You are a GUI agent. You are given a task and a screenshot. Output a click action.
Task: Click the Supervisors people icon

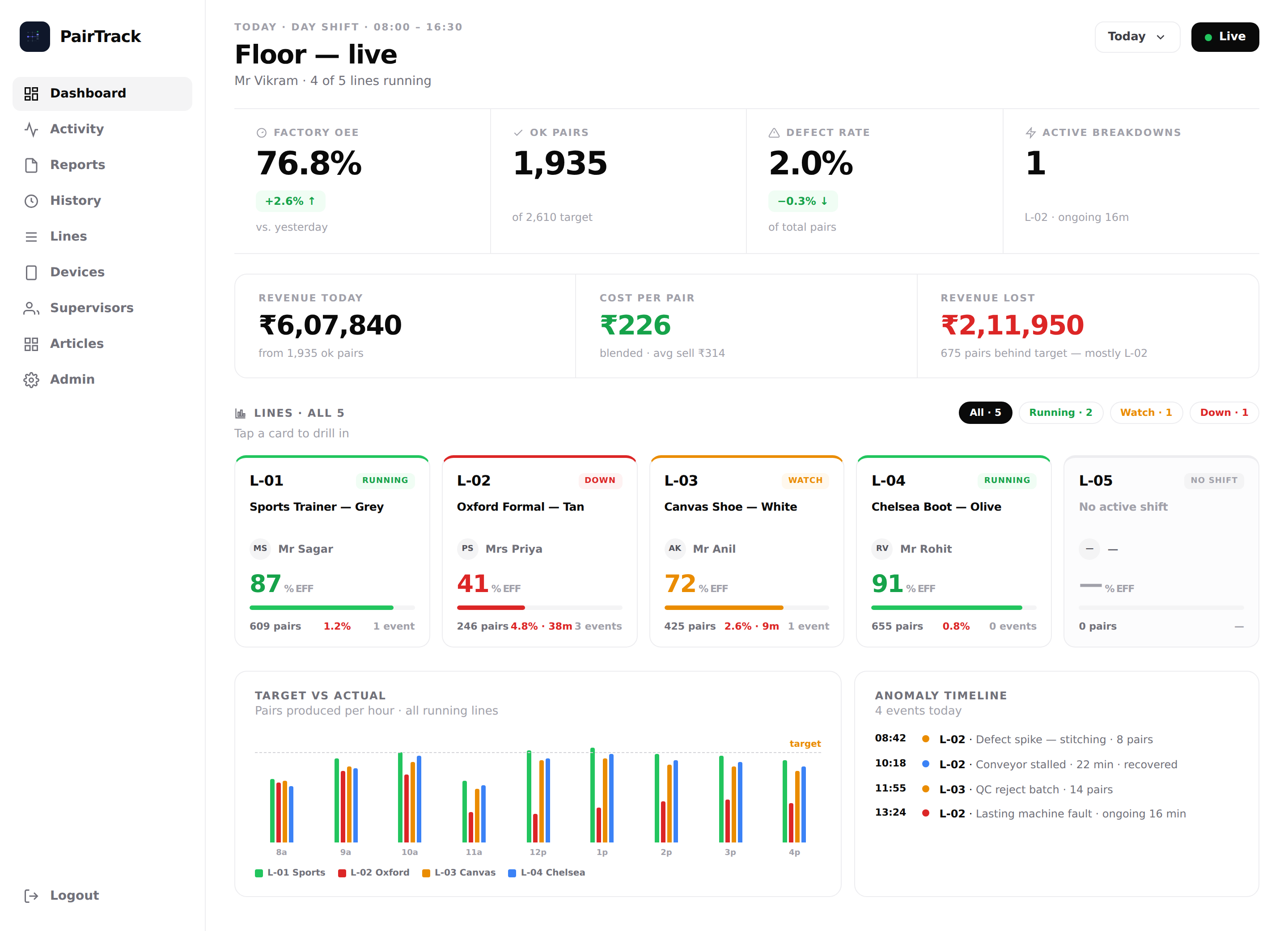[x=31, y=308]
